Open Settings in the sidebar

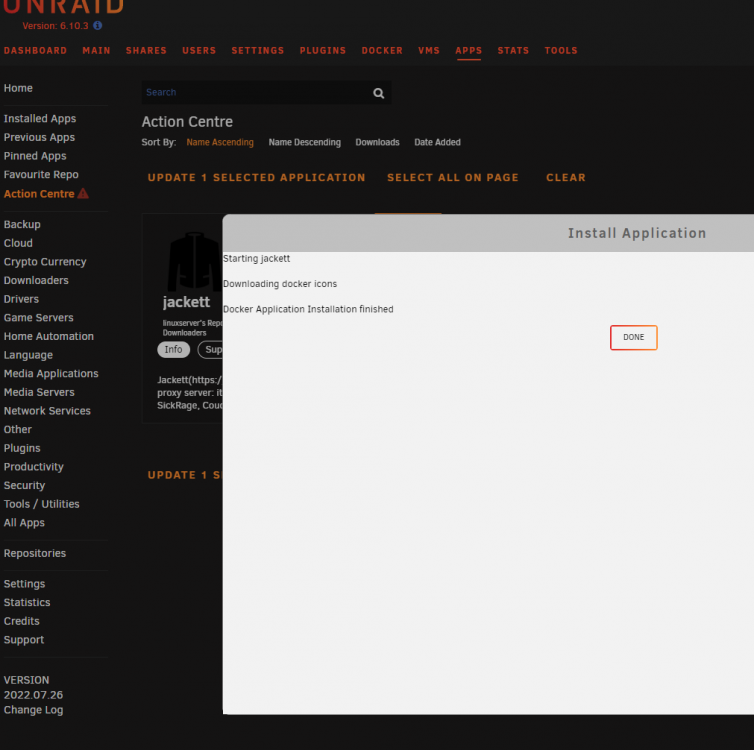(x=25, y=584)
